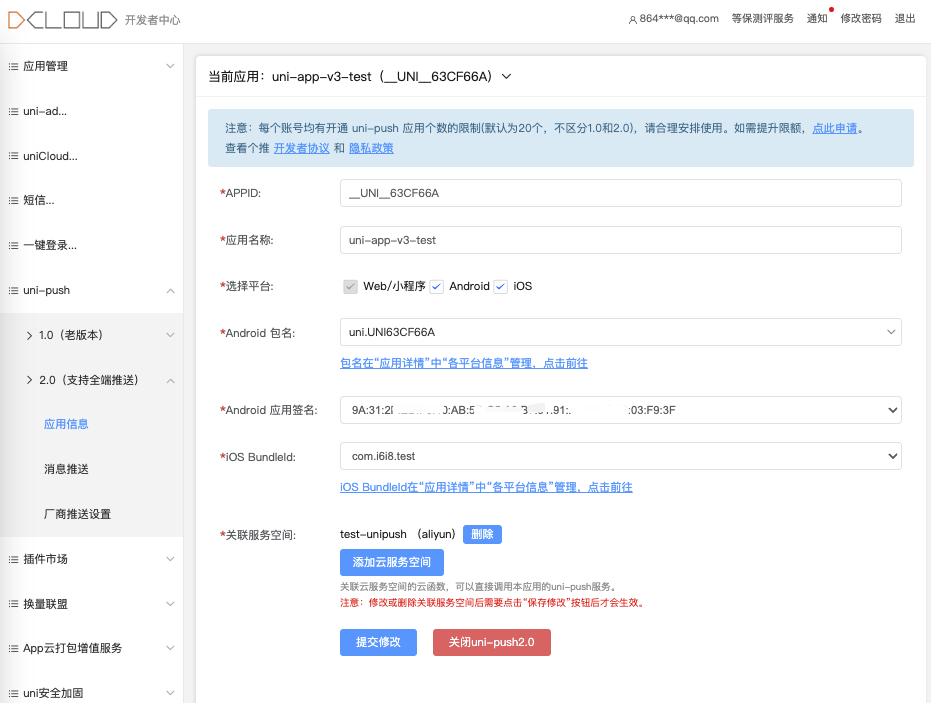
Task: Click 修改密码 in the header
Action: point(861,18)
